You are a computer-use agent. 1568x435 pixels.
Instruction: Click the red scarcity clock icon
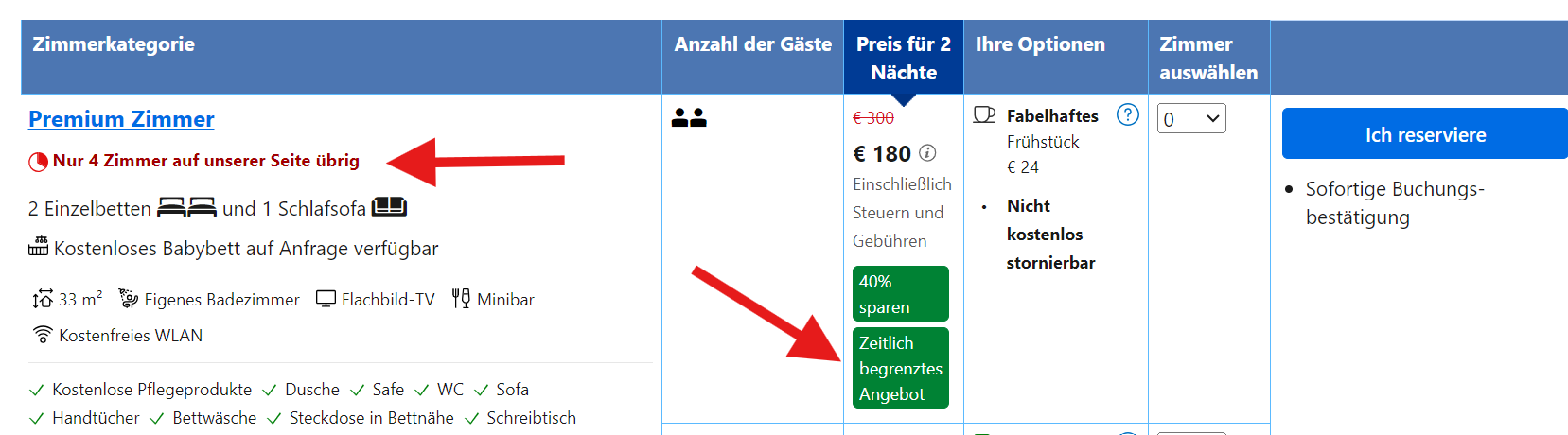[38, 162]
